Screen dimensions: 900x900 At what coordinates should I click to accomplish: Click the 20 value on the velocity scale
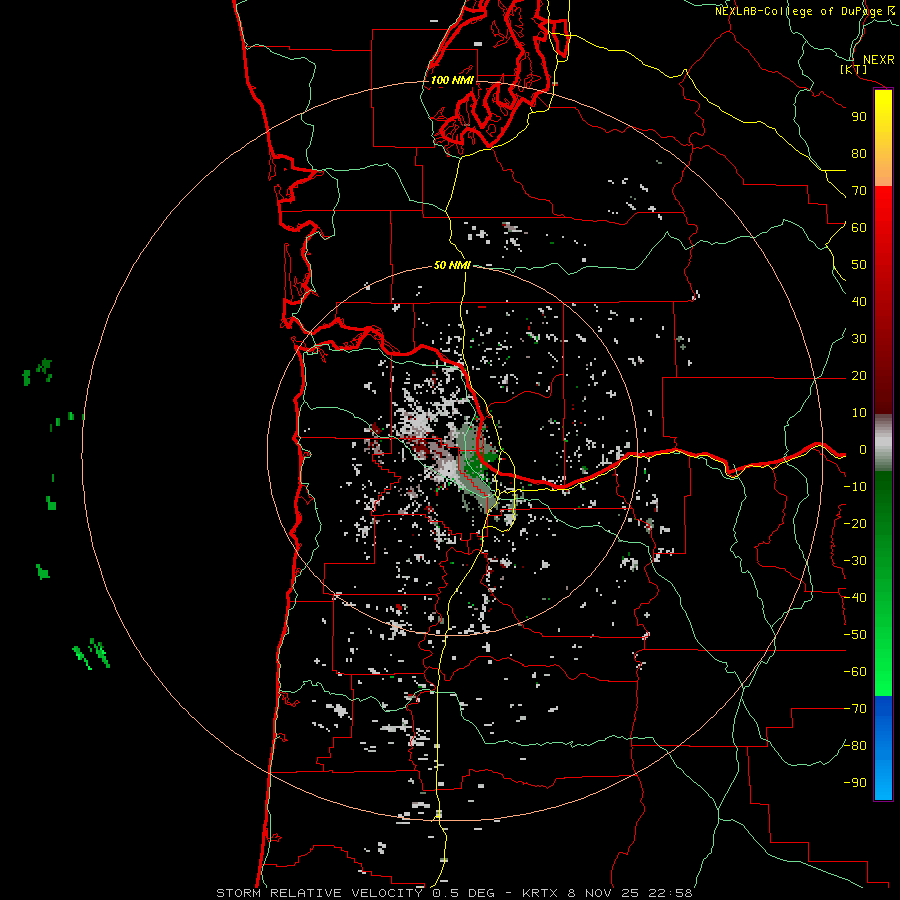tap(859, 375)
